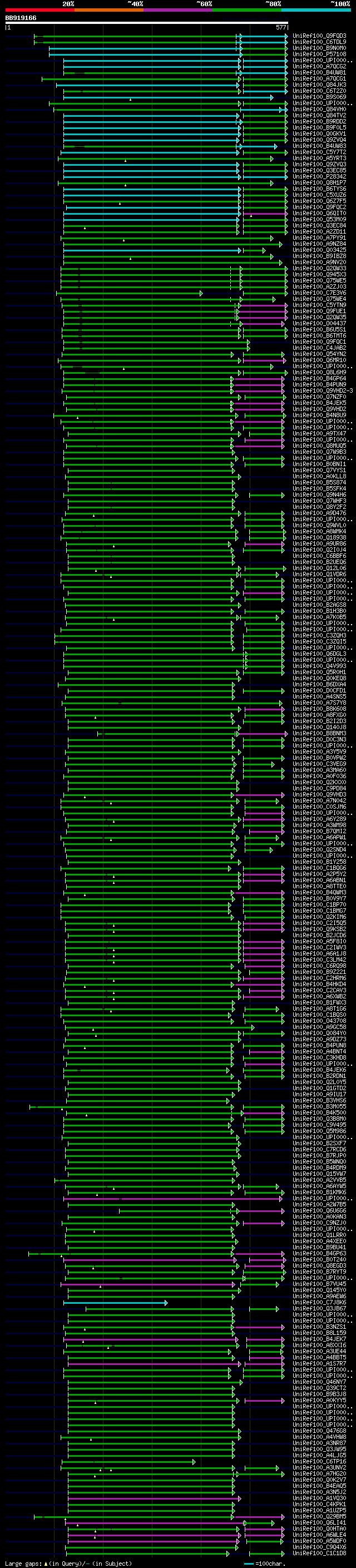356x1568 pixels.
Task: Open hit UniRef100_B6TYS6
Action: tap(319, 189)
